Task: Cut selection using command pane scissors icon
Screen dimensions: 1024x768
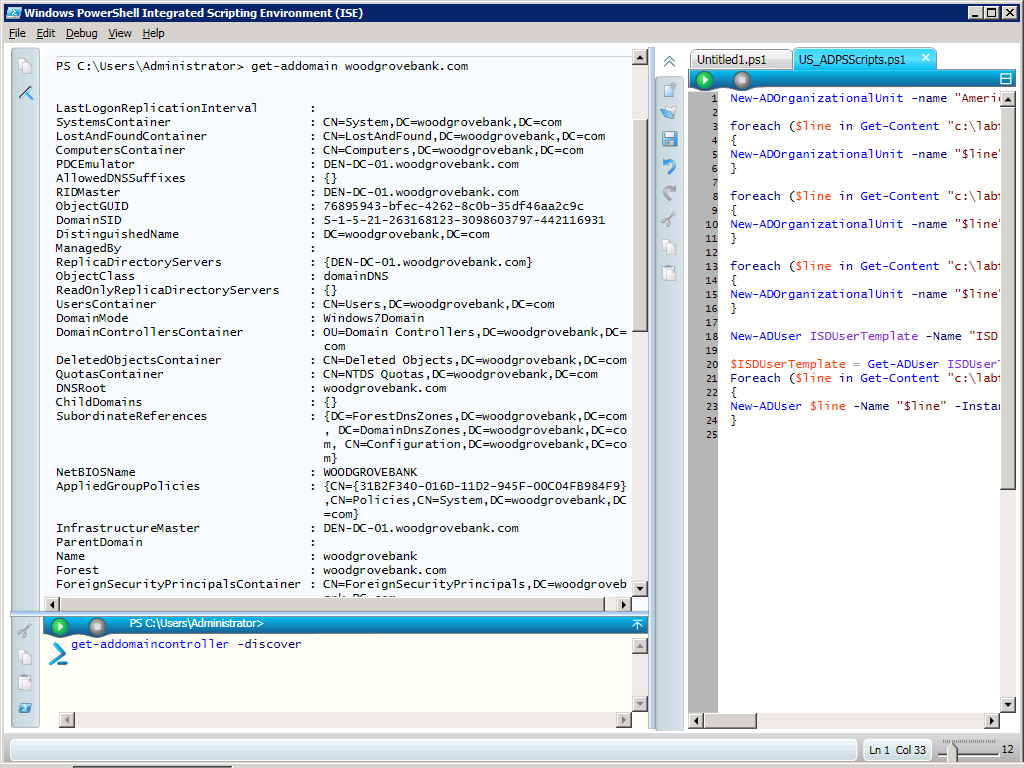Action: pyautogui.click(x=25, y=630)
